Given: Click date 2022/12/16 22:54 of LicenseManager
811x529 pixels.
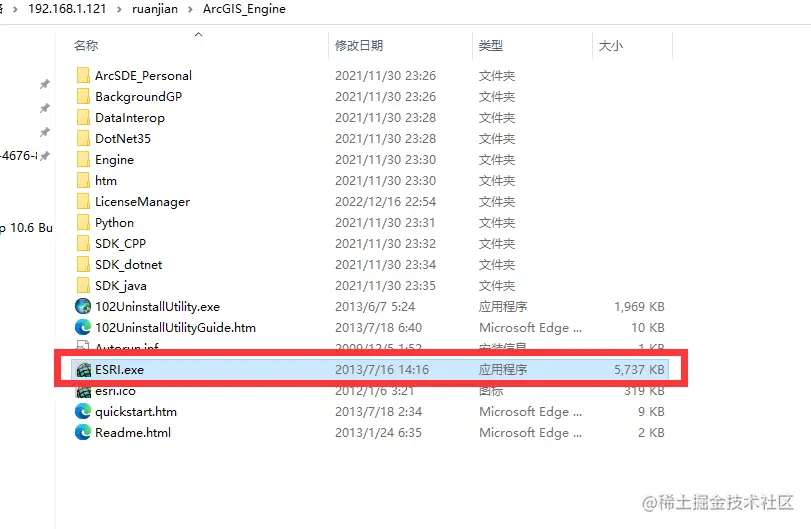Looking at the screenshot, I should 385,202.
